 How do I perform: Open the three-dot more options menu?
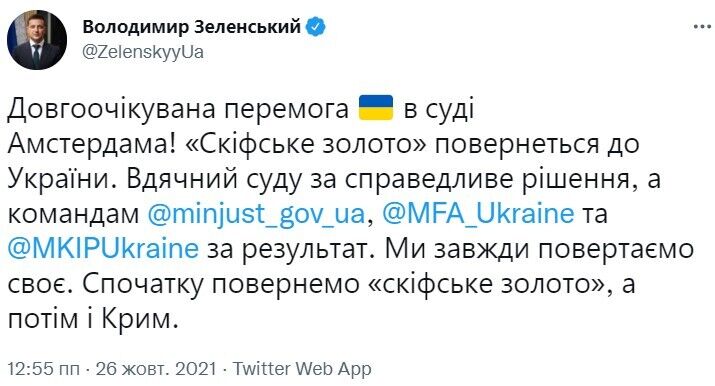click(x=702, y=27)
